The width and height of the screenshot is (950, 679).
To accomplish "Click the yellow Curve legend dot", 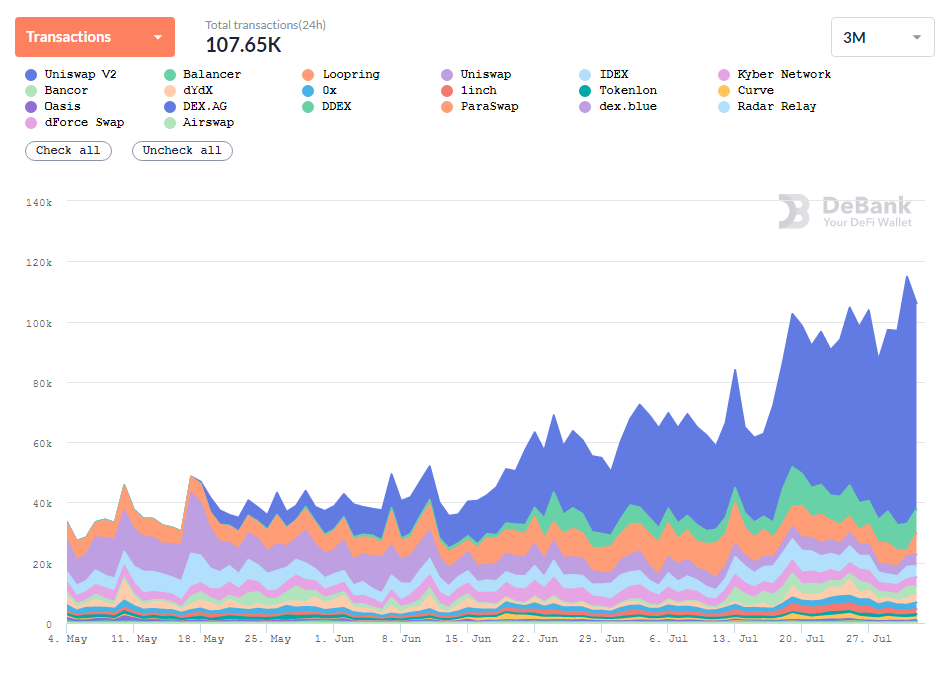I will [724, 91].
